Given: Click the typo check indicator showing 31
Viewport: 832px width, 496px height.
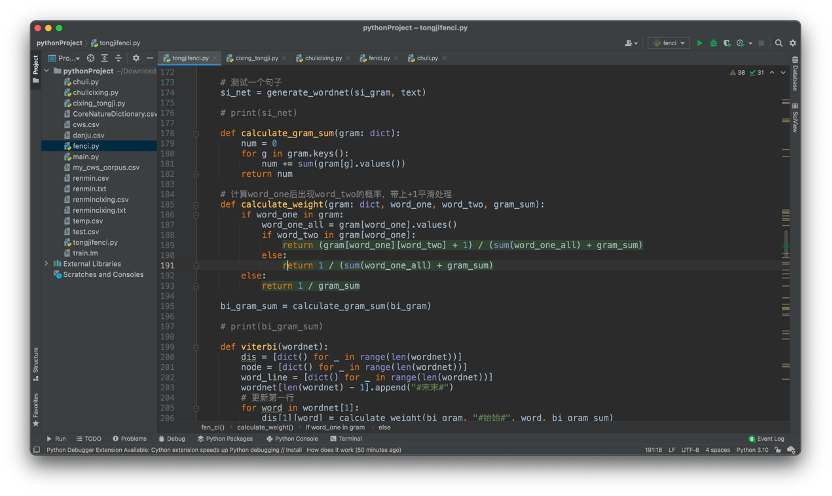Looking at the screenshot, I should coord(757,73).
